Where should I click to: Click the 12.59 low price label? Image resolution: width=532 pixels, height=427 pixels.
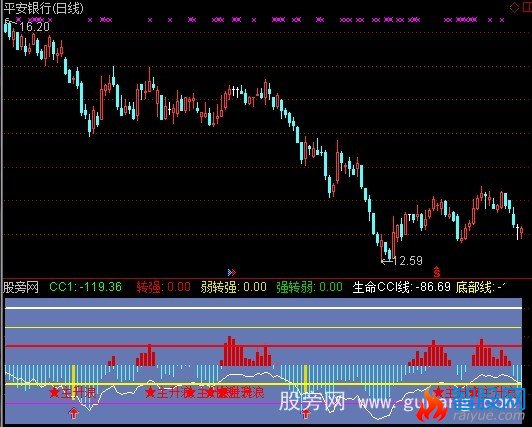[407, 260]
